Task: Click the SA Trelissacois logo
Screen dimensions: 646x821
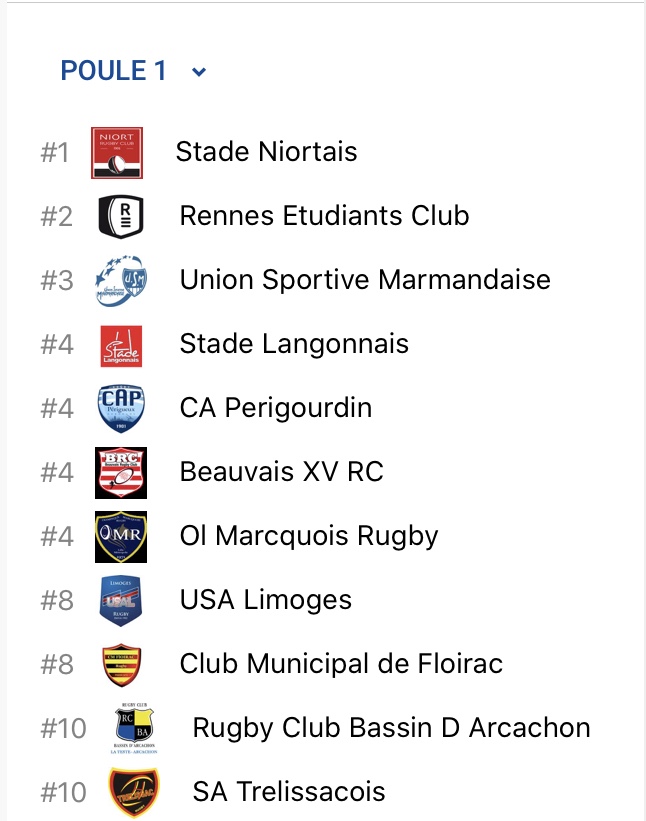Action: 134,792
